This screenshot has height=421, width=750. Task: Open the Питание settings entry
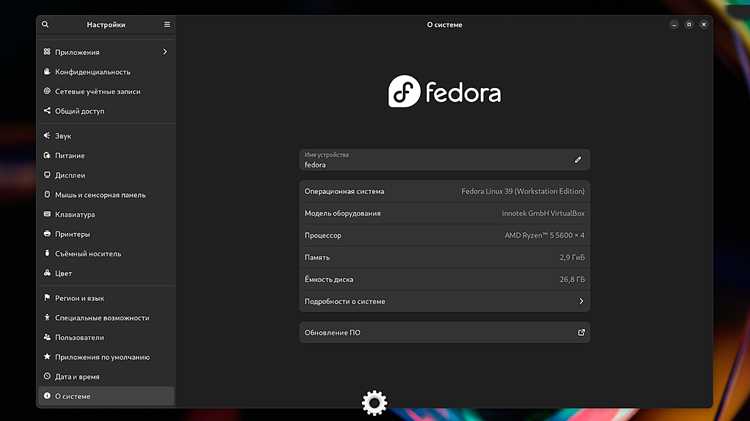[106, 155]
